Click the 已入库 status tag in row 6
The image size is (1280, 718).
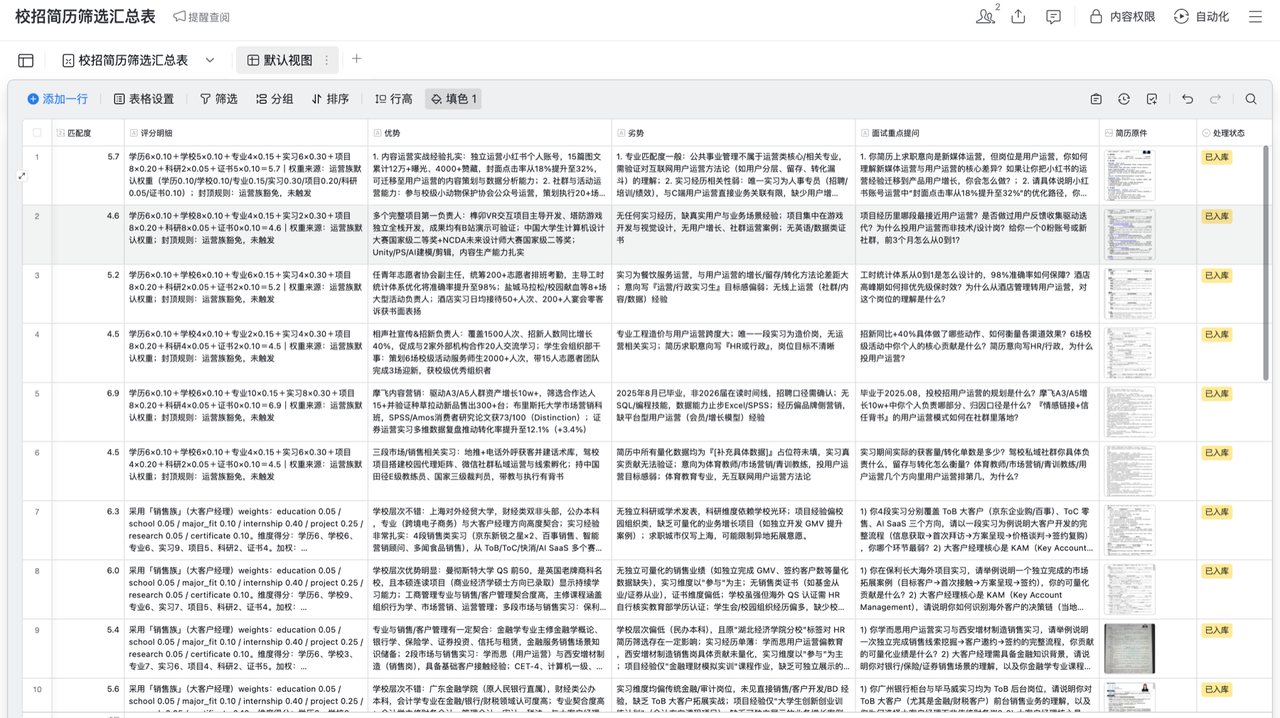pyautogui.click(x=1216, y=452)
